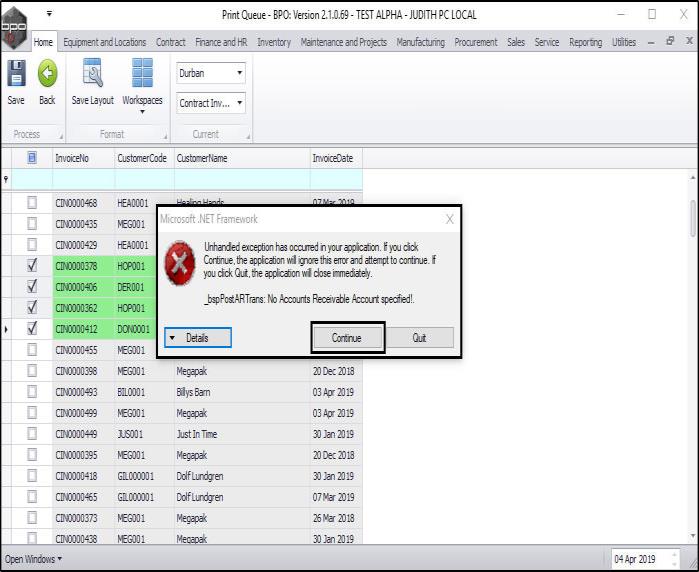Image resolution: width=699 pixels, height=572 pixels.
Task: Expand the Format group launcher
Action: point(165,136)
